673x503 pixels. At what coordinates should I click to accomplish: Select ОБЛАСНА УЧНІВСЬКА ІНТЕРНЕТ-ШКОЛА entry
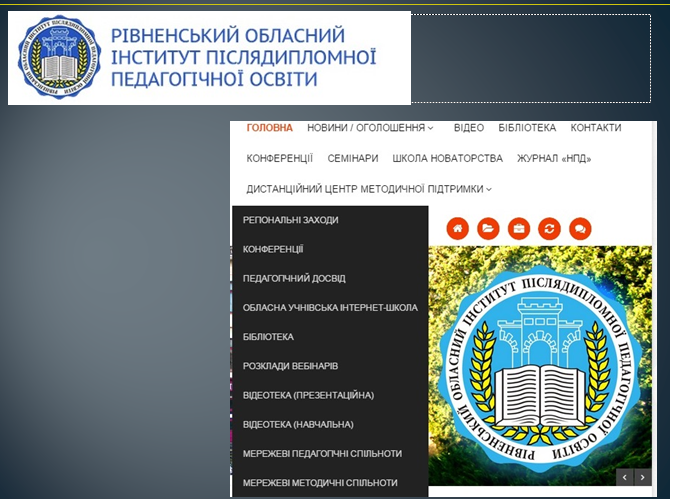coord(330,308)
